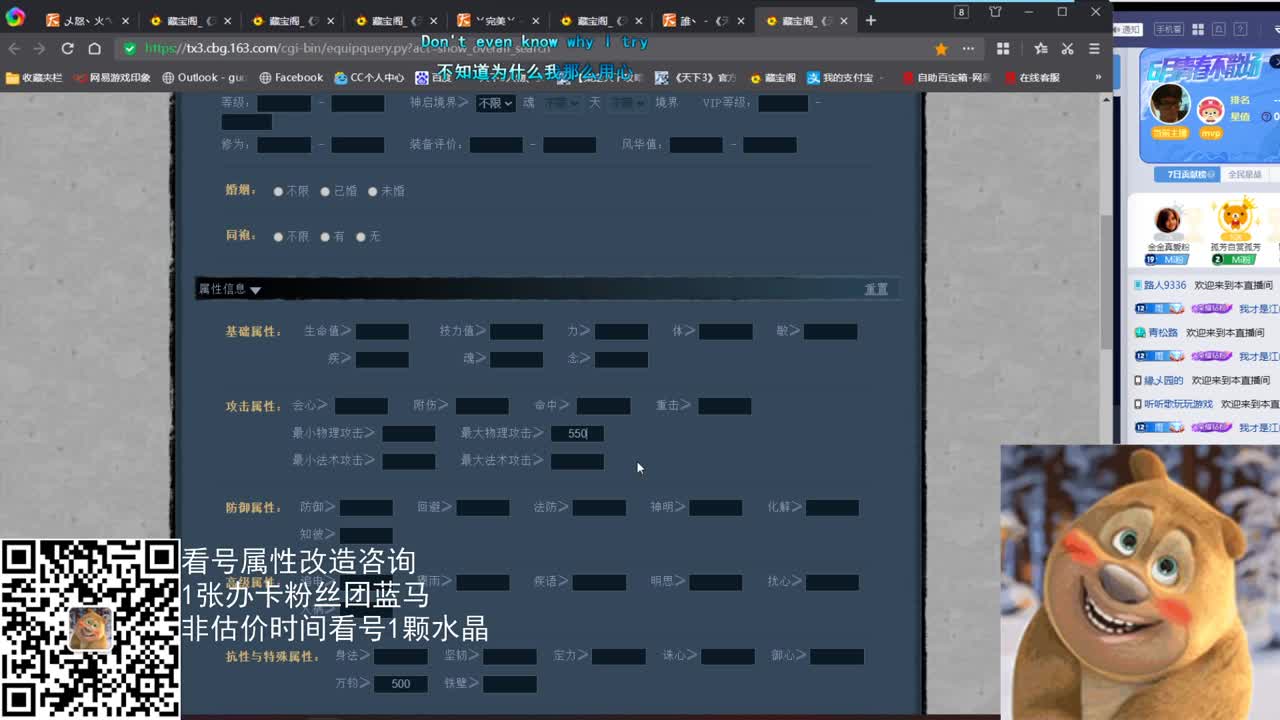Click the browser forward arrow

pyautogui.click(x=40, y=48)
